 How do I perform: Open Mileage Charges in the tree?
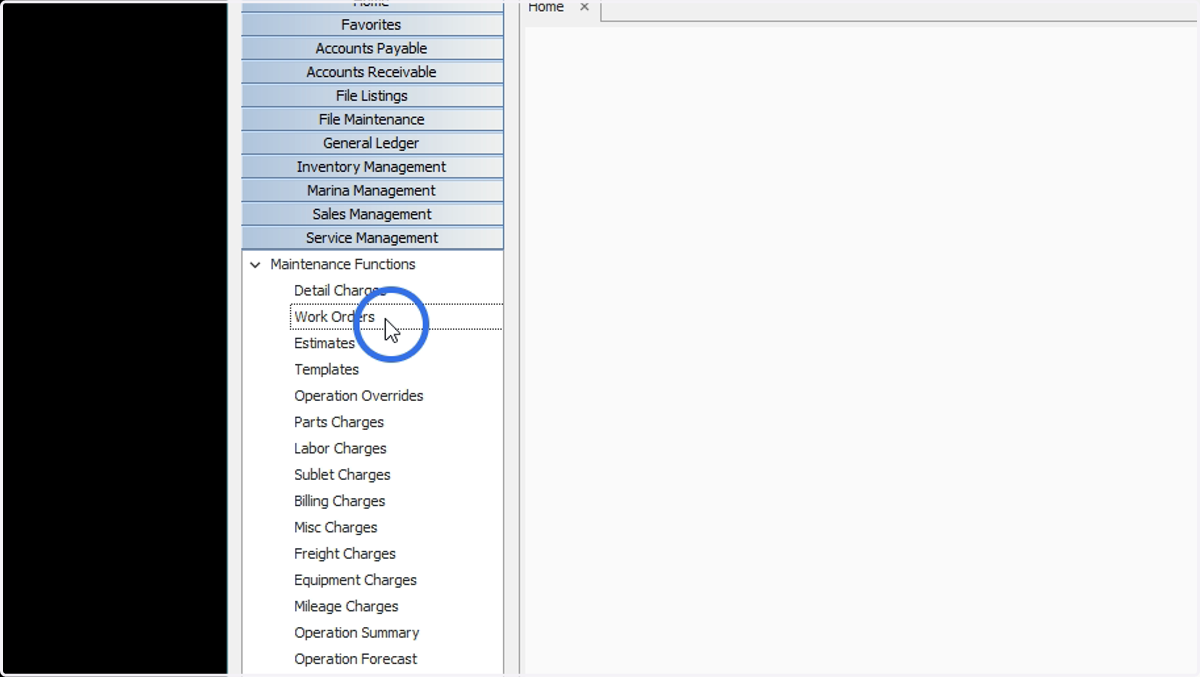[346, 606]
